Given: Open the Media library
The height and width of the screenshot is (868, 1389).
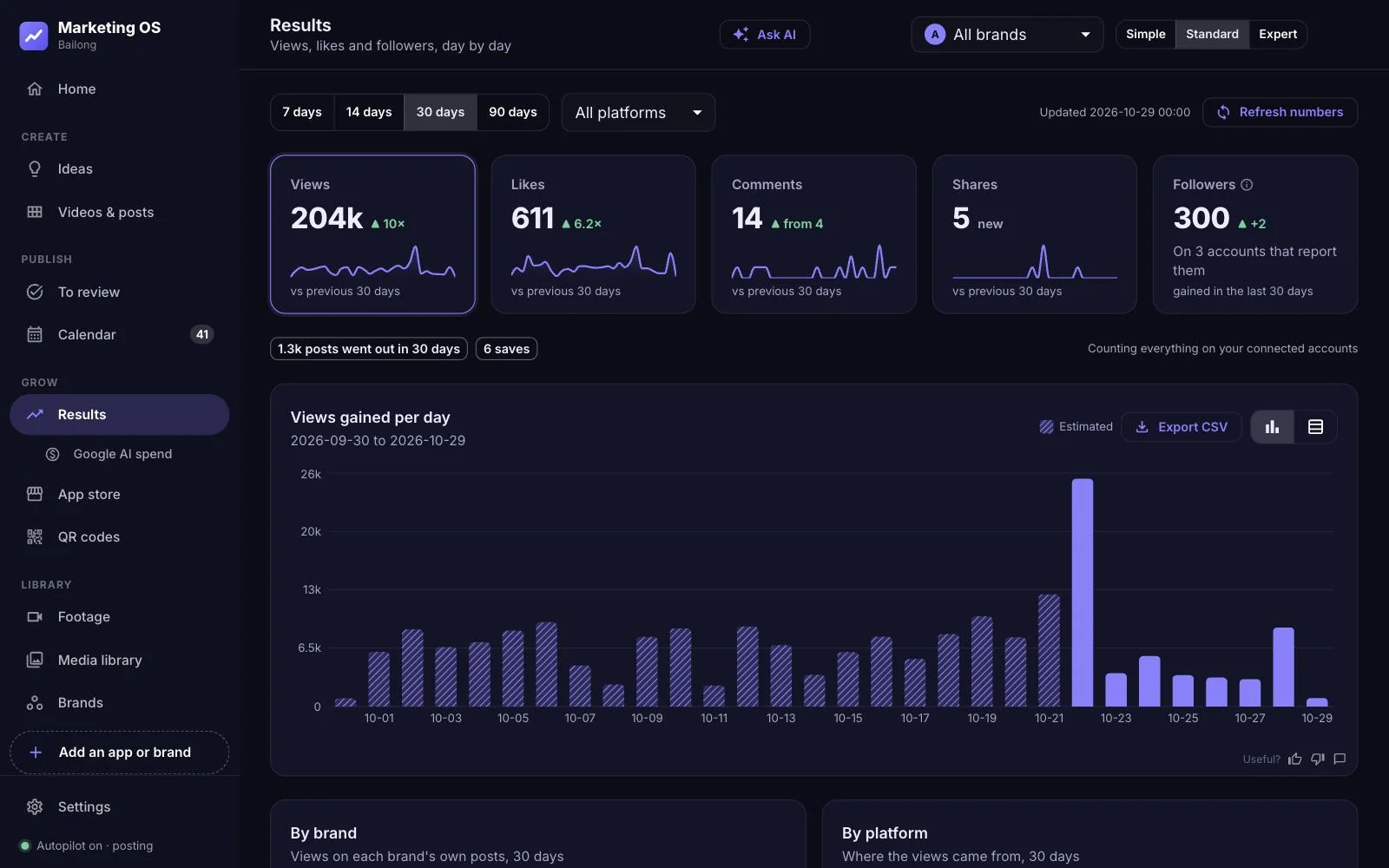Looking at the screenshot, I should pyautogui.click(x=120, y=660).
